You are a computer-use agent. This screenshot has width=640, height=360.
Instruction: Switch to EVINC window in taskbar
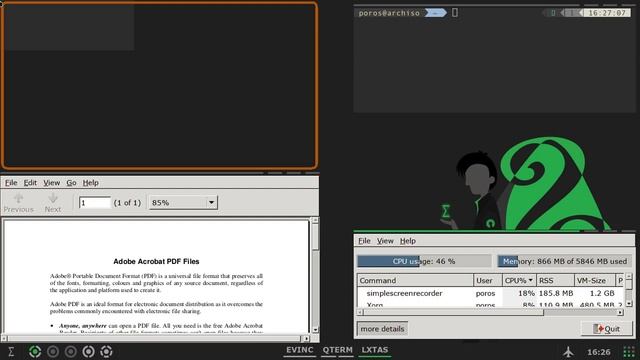click(300, 350)
